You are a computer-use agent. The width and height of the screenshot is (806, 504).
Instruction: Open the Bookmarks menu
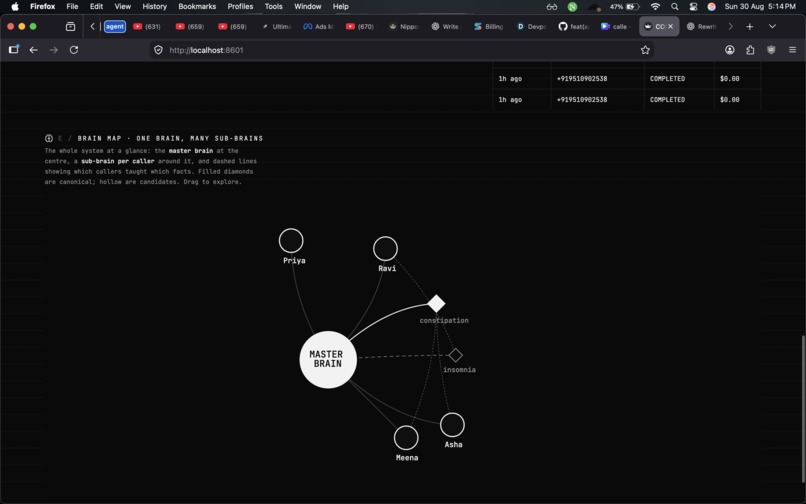click(x=197, y=7)
